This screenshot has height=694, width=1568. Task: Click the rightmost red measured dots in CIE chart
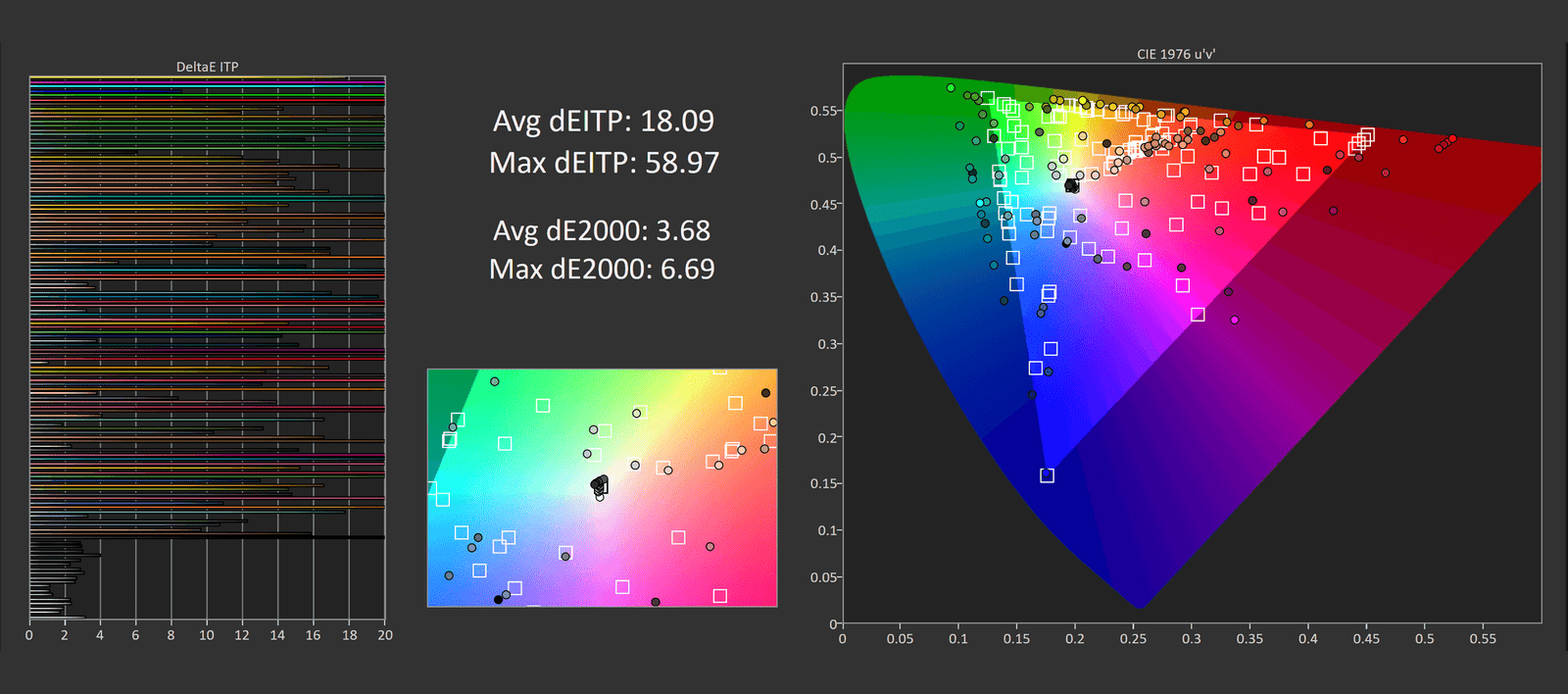coord(1445,144)
